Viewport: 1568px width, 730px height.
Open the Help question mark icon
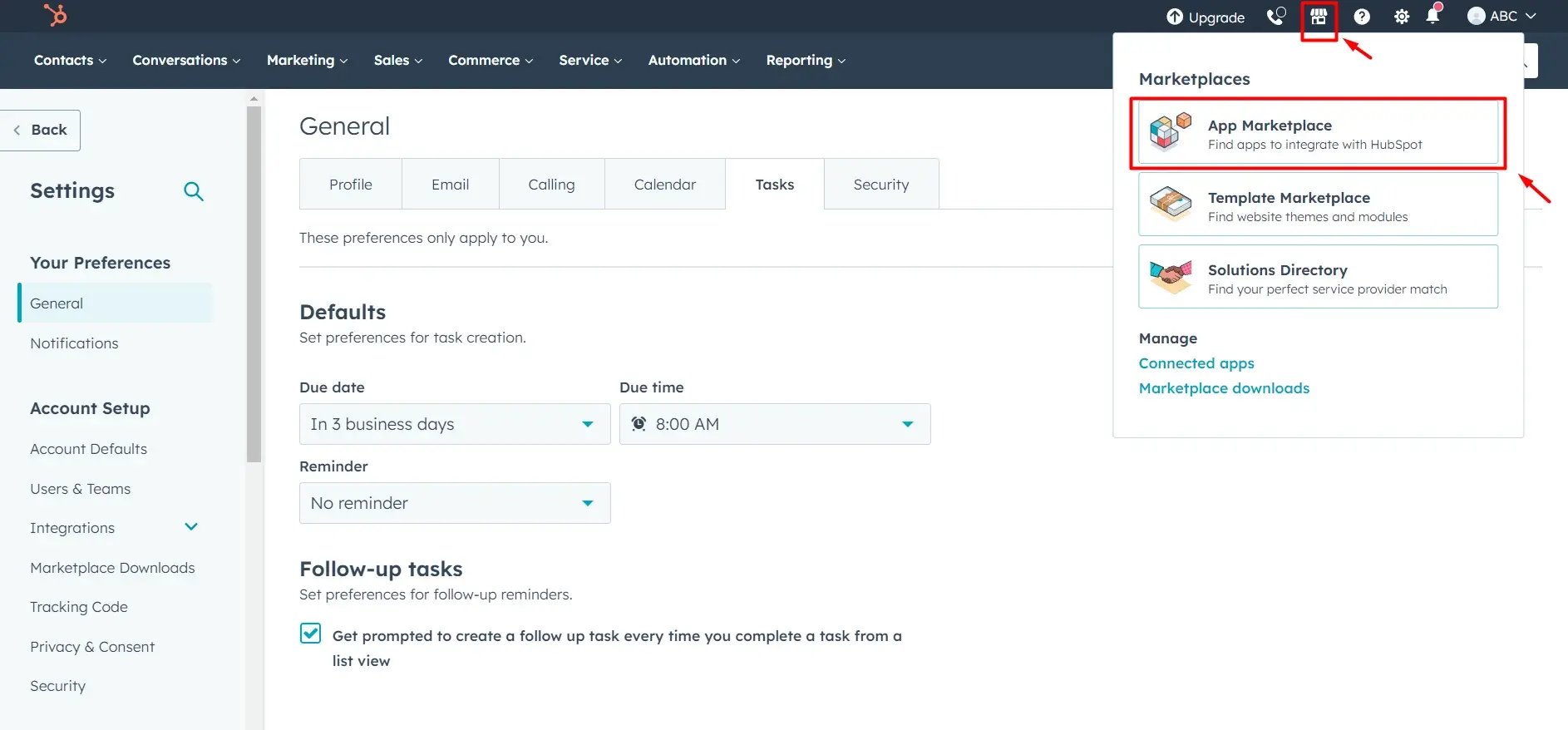click(x=1362, y=17)
